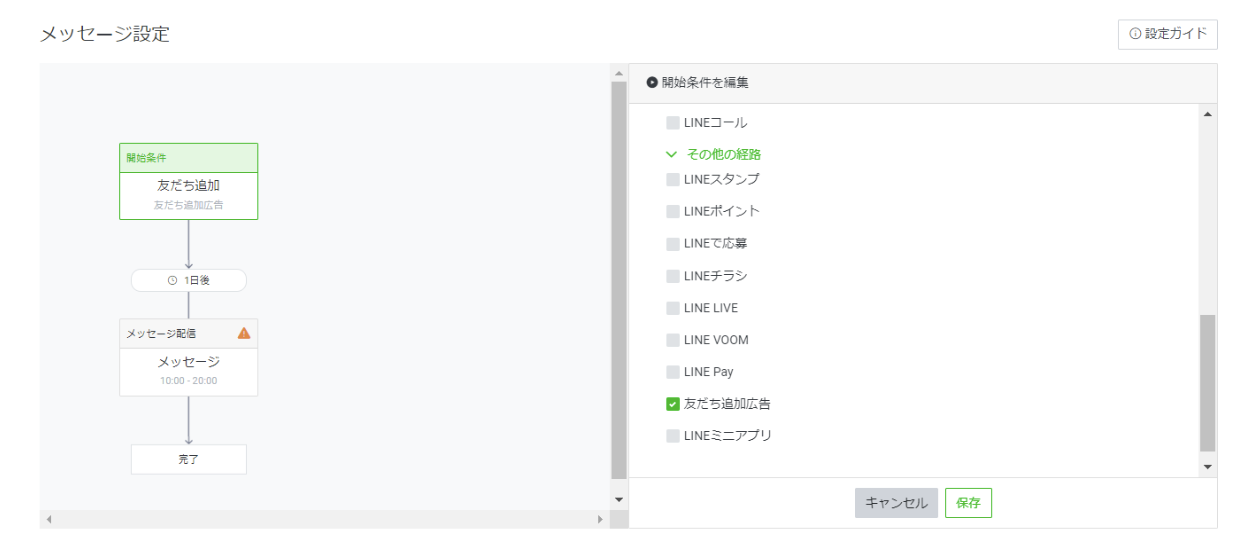Select the 開始条件 友だち追加 node

[x=188, y=192]
